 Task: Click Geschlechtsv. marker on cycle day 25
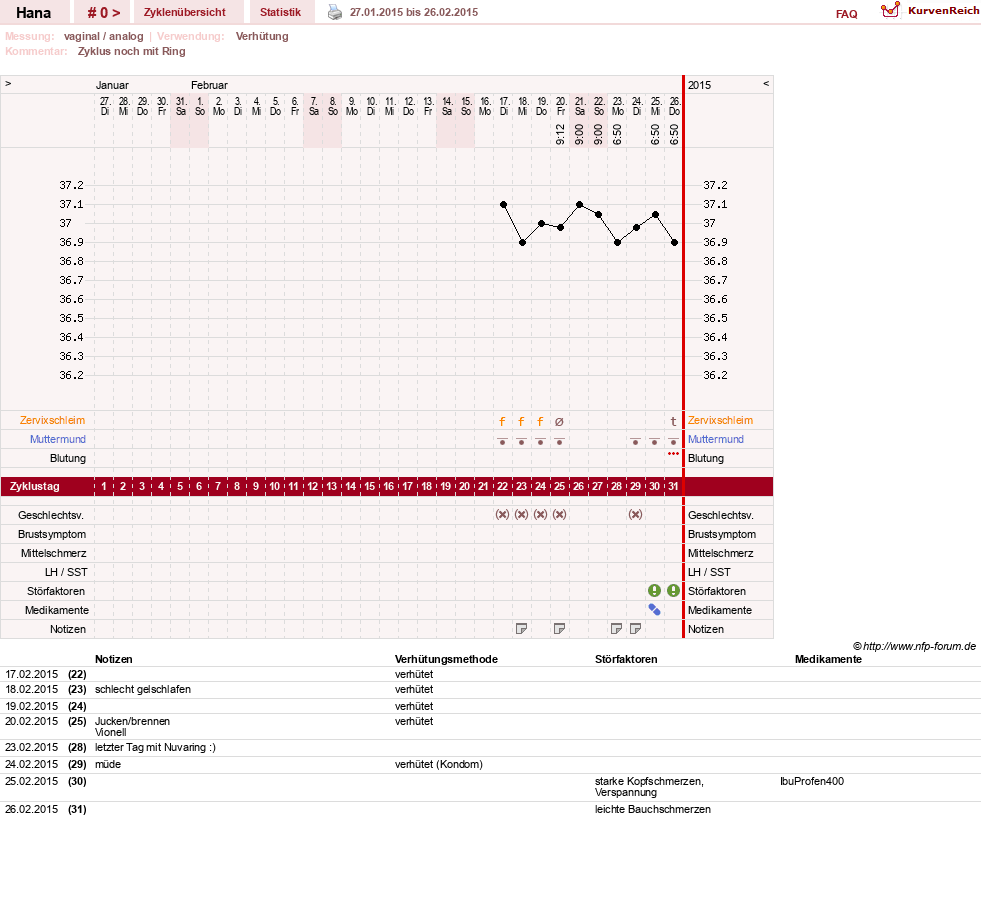[x=559, y=514]
